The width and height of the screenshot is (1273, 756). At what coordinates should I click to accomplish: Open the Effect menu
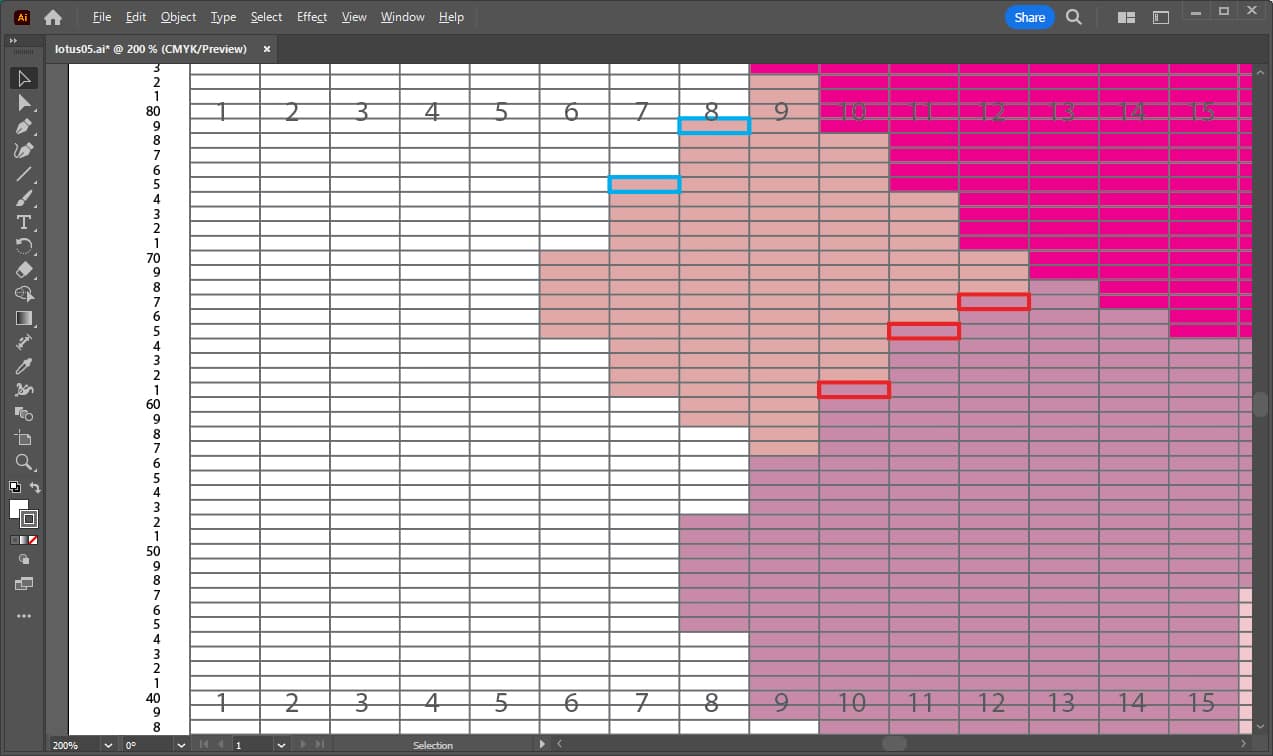pos(311,17)
